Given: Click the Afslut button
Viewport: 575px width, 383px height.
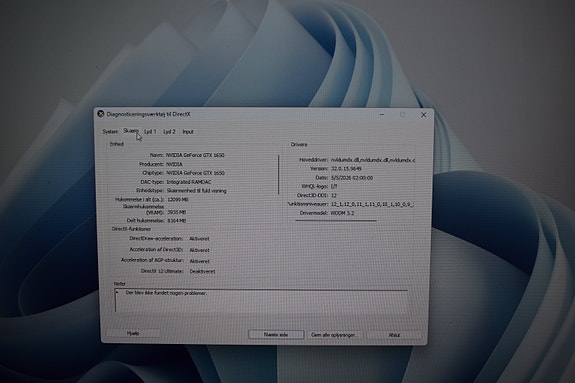Looking at the screenshot, I should click(394, 335).
